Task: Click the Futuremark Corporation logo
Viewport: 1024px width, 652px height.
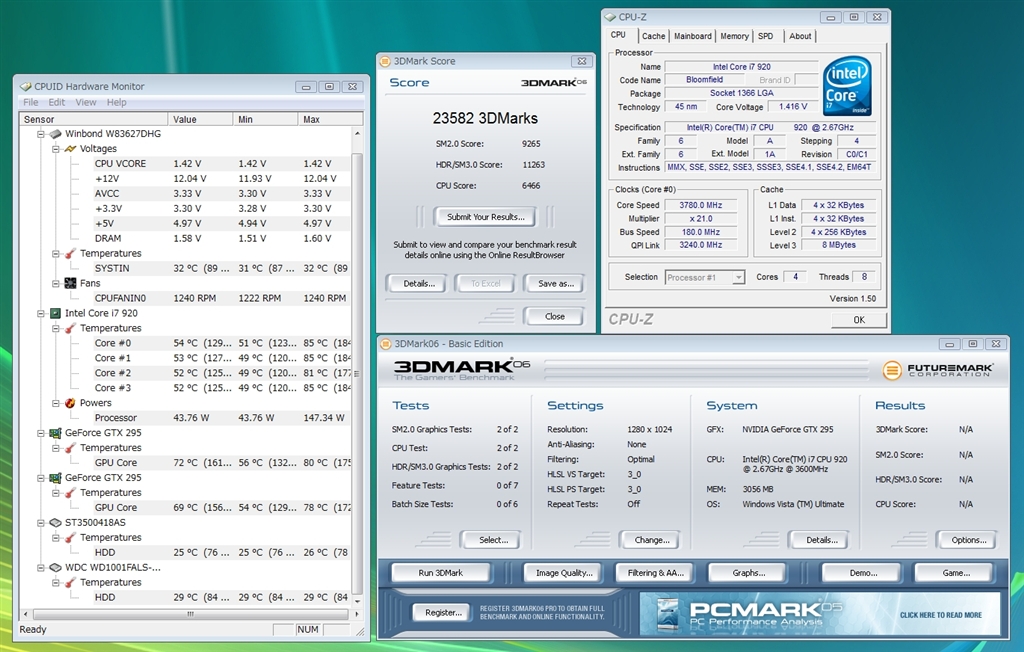Action: pyautogui.click(x=938, y=371)
